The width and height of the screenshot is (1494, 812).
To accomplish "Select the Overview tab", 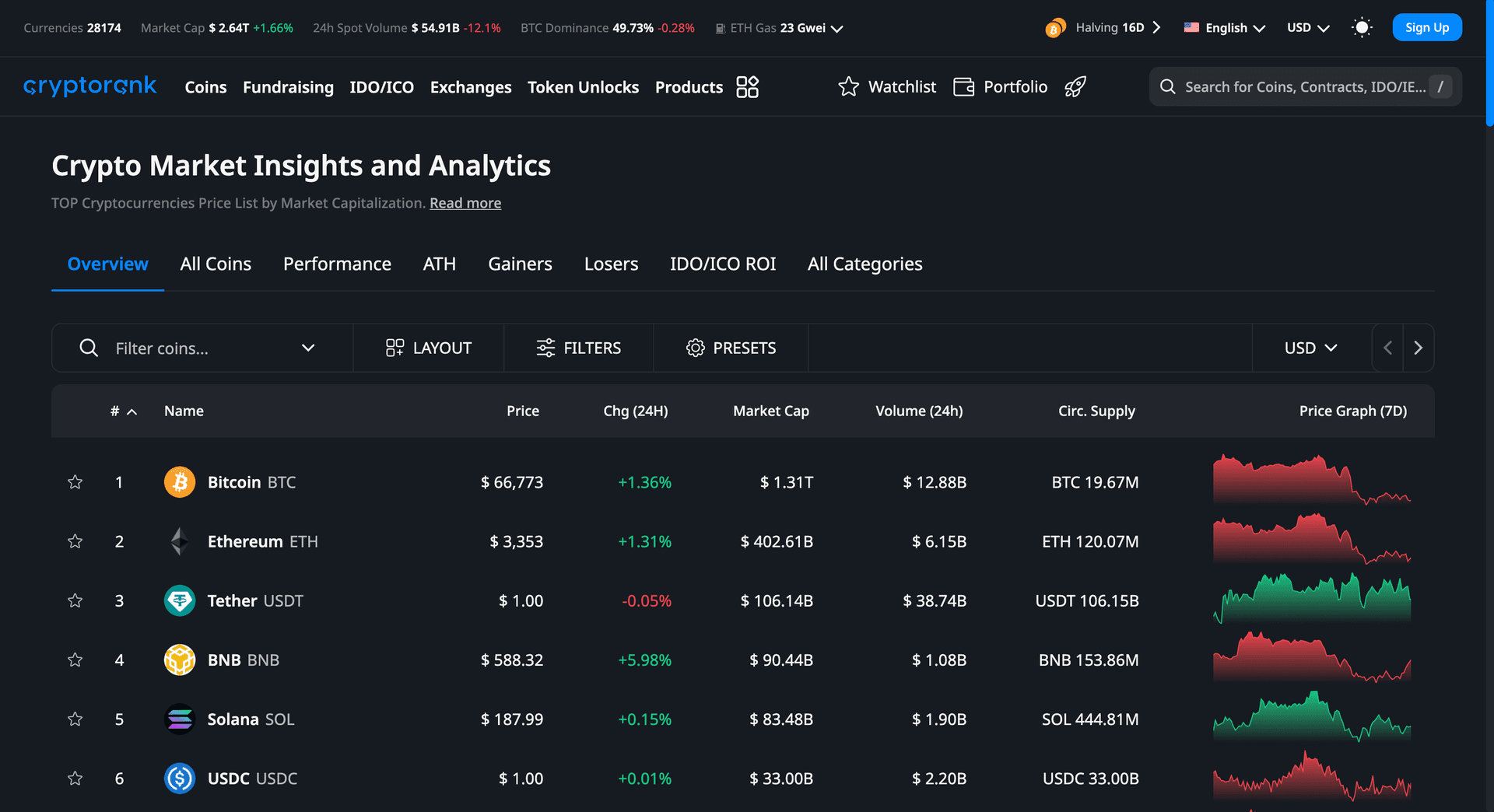I will tap(107, 264).
